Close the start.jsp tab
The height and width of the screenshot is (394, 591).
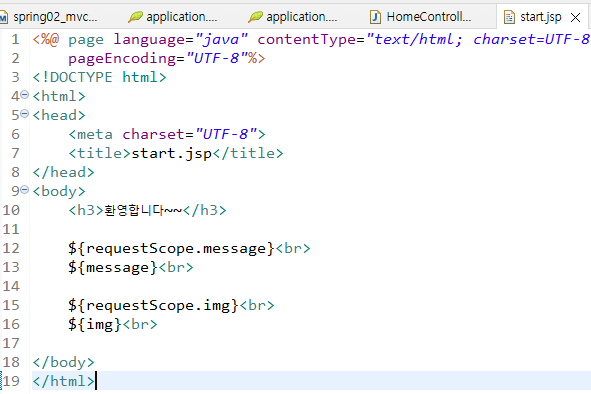[x=576, y=17]
